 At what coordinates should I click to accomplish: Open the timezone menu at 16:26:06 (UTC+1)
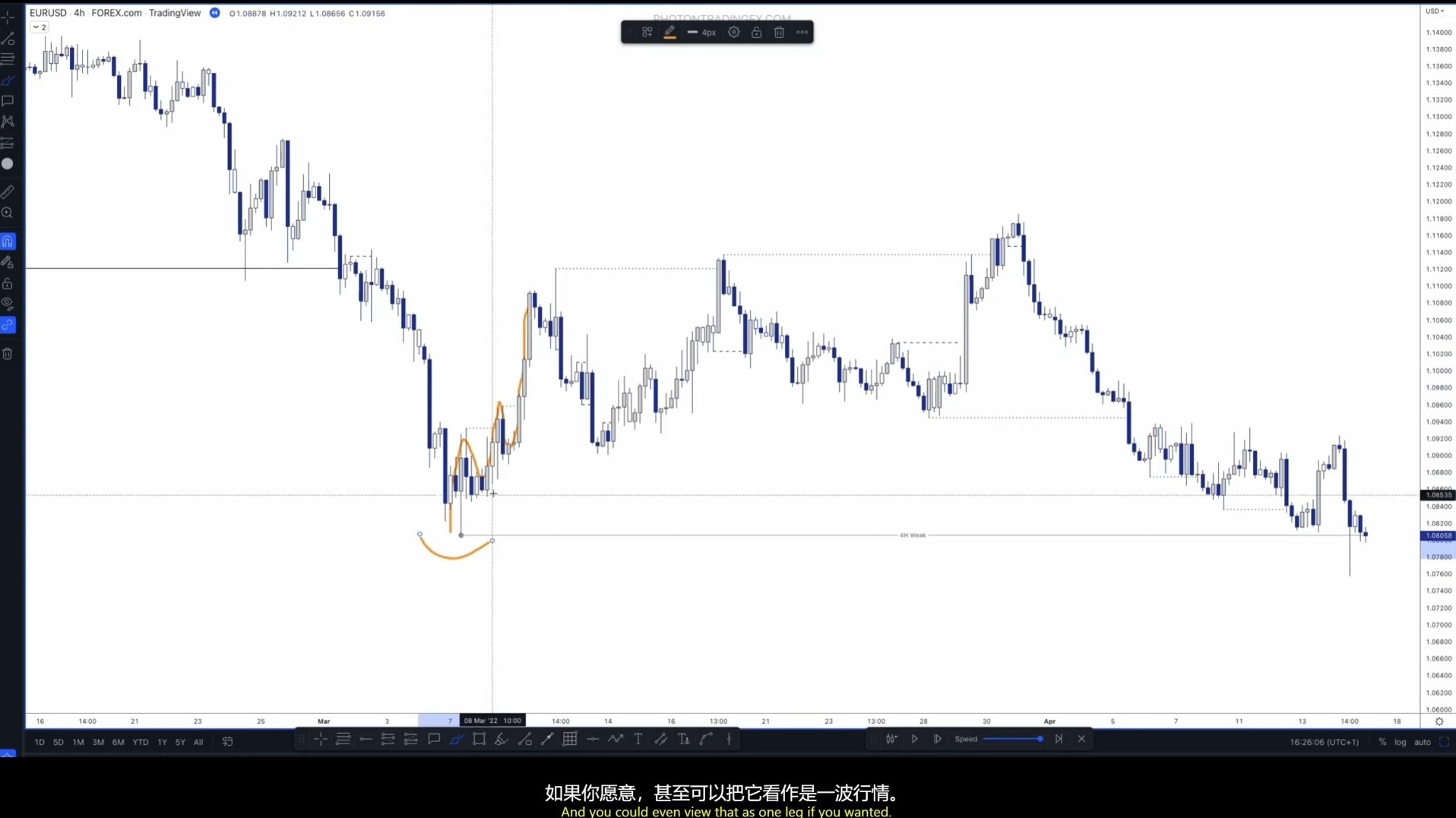(1324, 742)
